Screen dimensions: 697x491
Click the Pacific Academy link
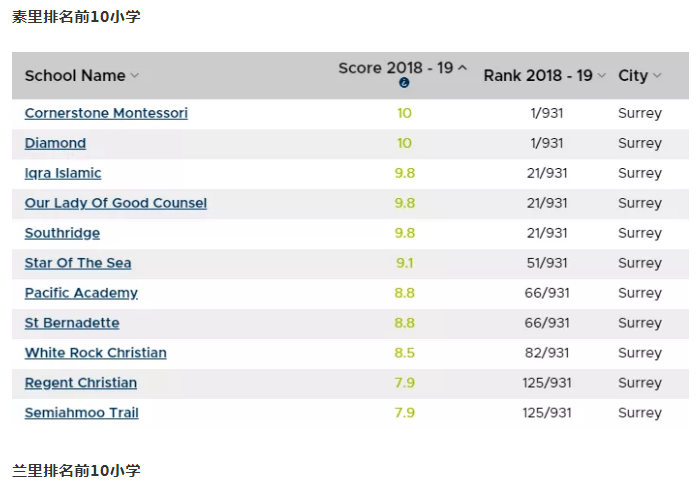(81, 293)
